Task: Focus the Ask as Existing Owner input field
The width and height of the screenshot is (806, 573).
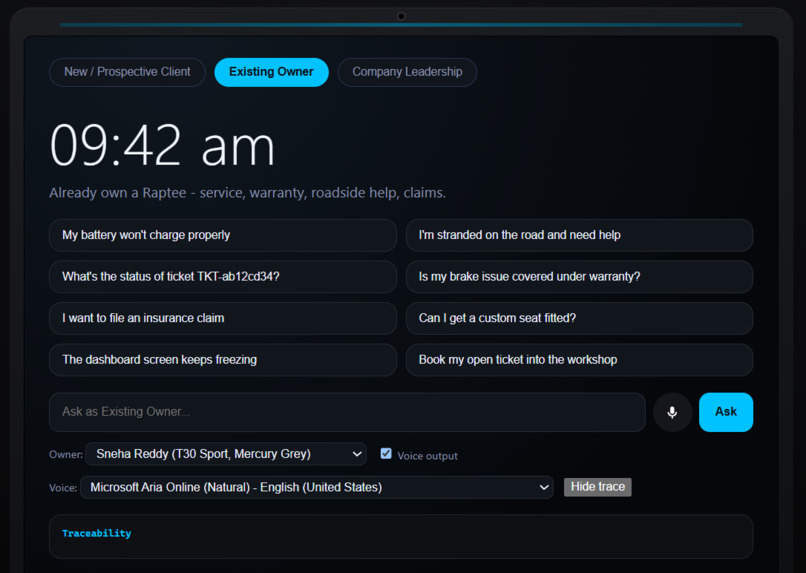Action: click(347, 412)
